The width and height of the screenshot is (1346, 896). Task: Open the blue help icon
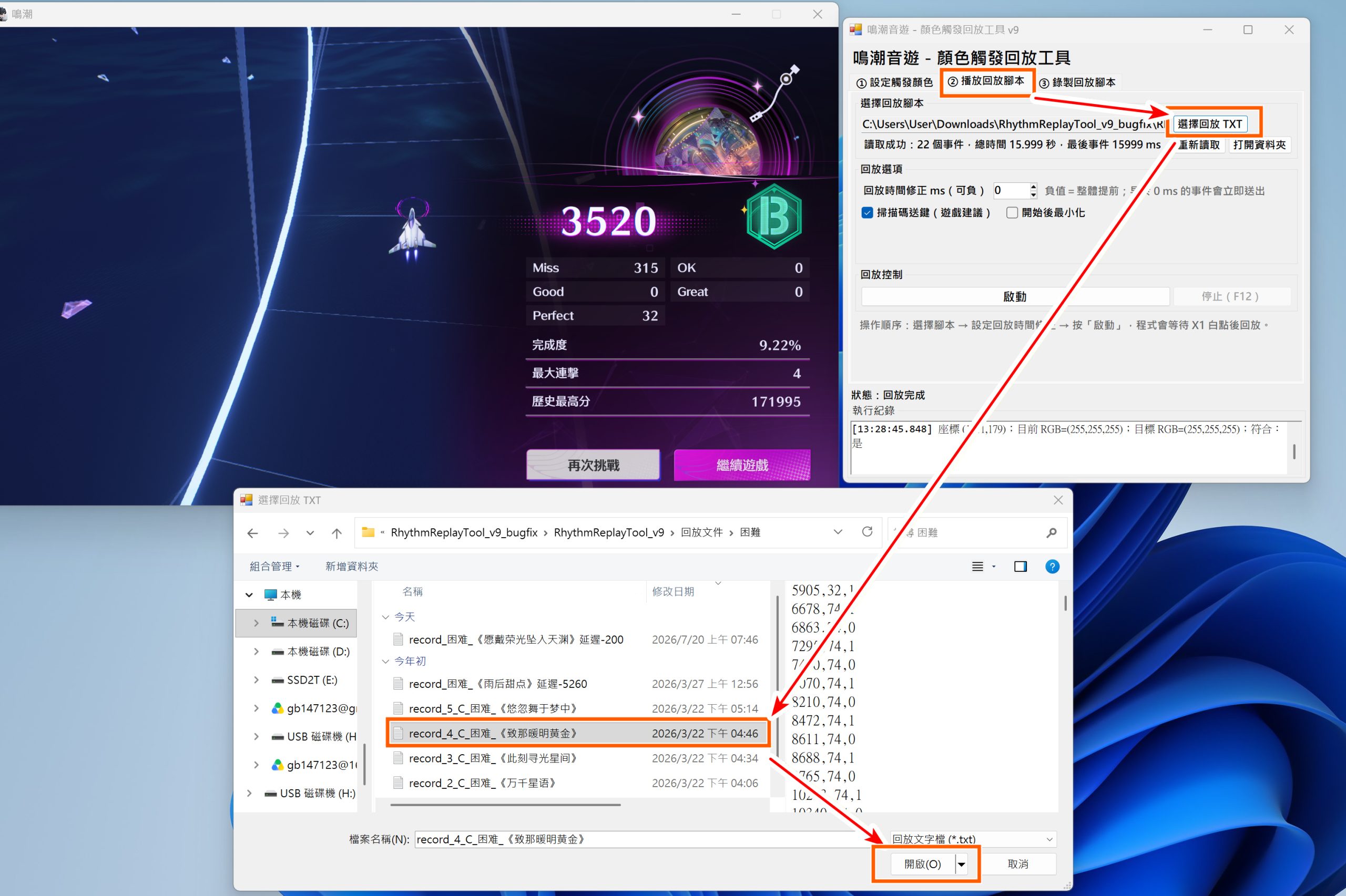coord(1052,567)
